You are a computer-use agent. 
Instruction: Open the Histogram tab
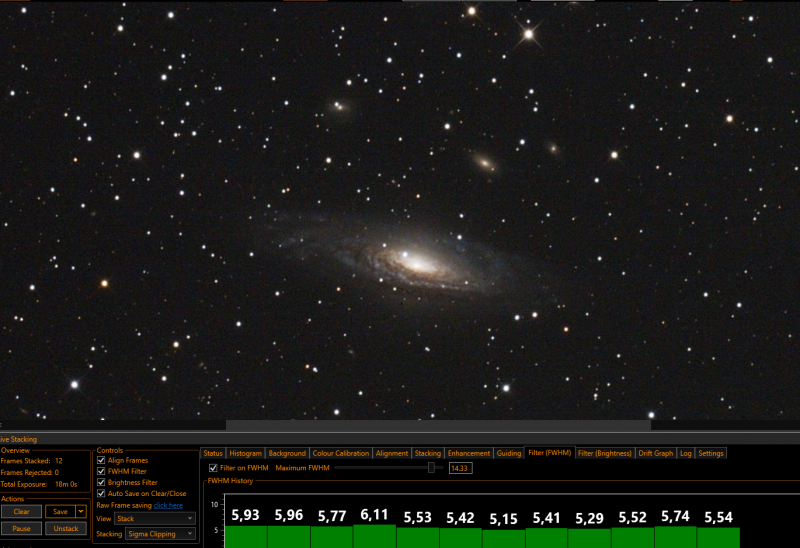(x=245, y=453)
